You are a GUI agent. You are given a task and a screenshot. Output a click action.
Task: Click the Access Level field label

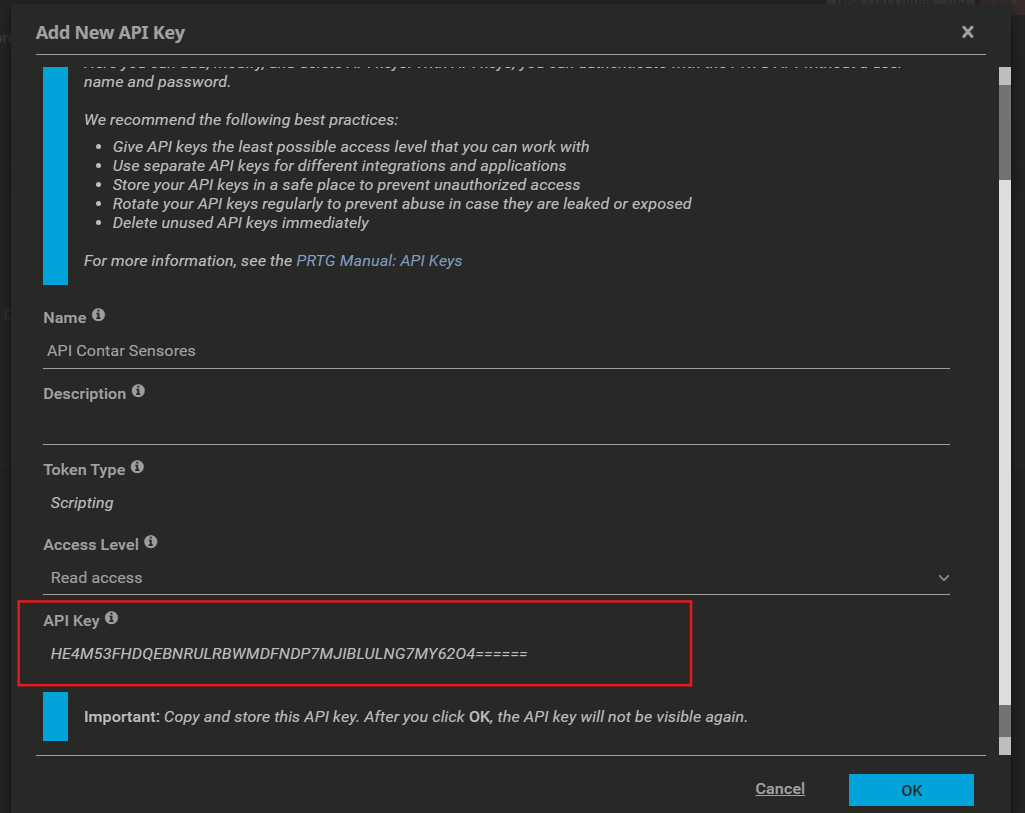(91, 545)
